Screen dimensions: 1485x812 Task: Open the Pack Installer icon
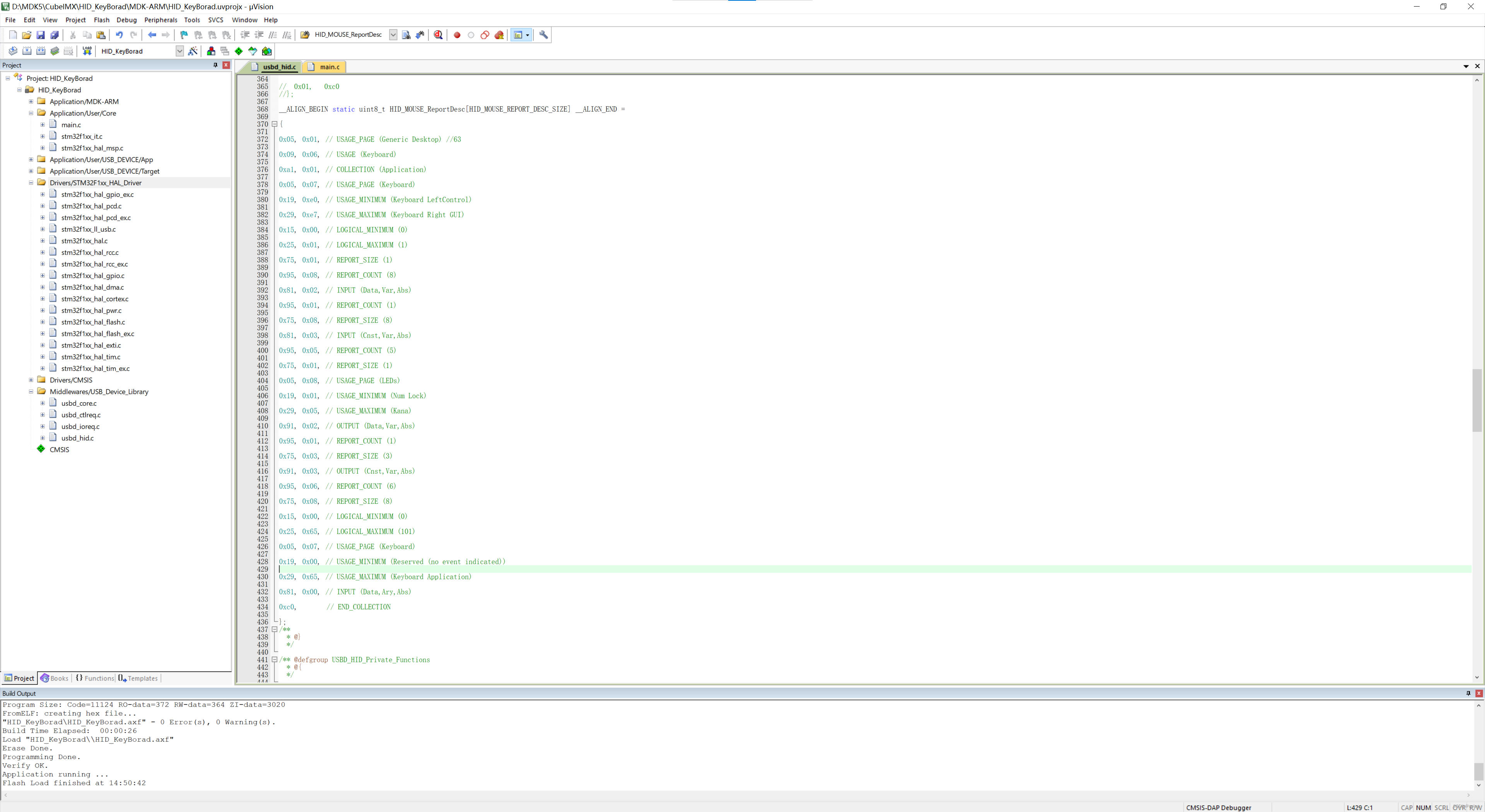(x=267, y=51)
